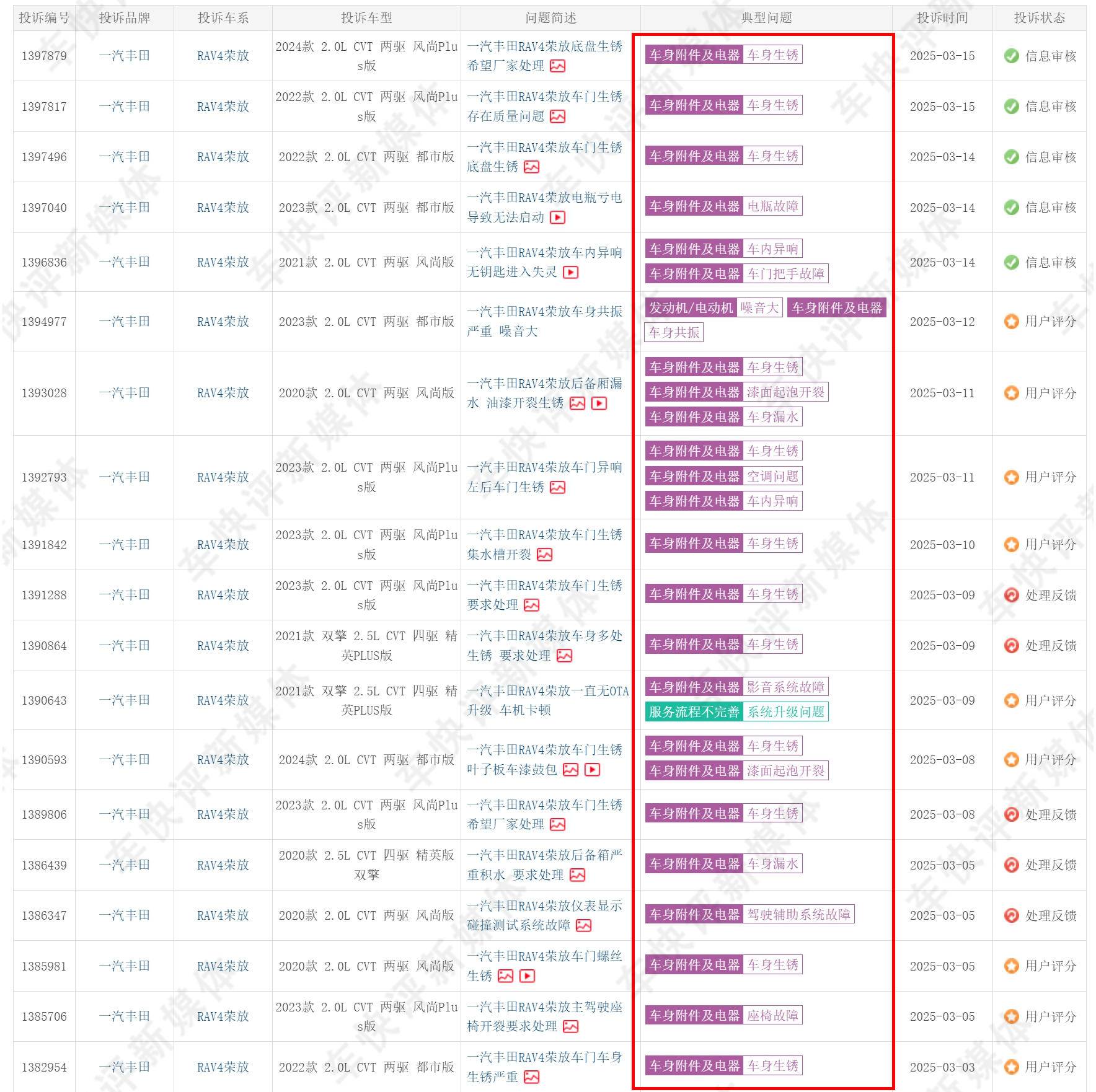Play video icon in complaint 1397040 description
Image resolution: width=1096 pixels, height=1092 pixels.
(557, 218)
